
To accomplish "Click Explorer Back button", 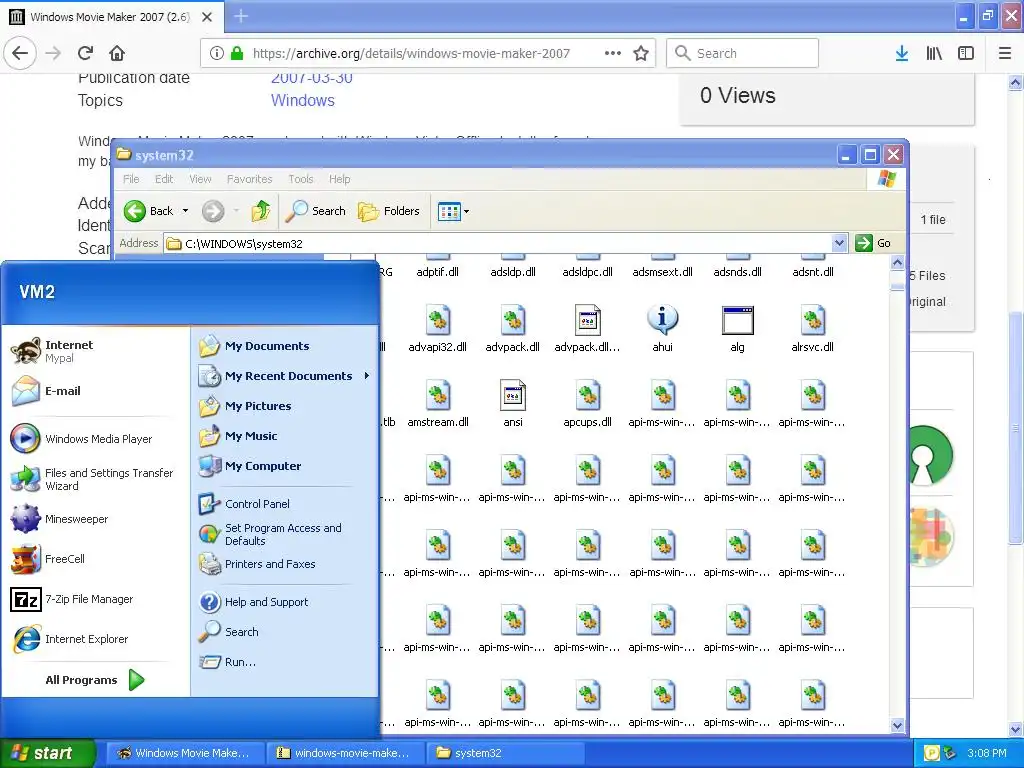I will [149, 211].
